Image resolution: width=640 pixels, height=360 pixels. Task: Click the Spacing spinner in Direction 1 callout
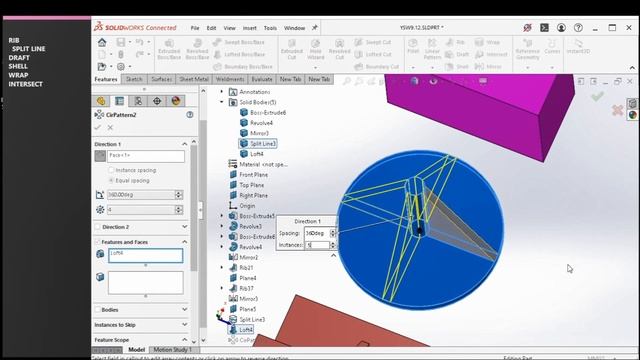pyautogui.click(x=333, y=233)
